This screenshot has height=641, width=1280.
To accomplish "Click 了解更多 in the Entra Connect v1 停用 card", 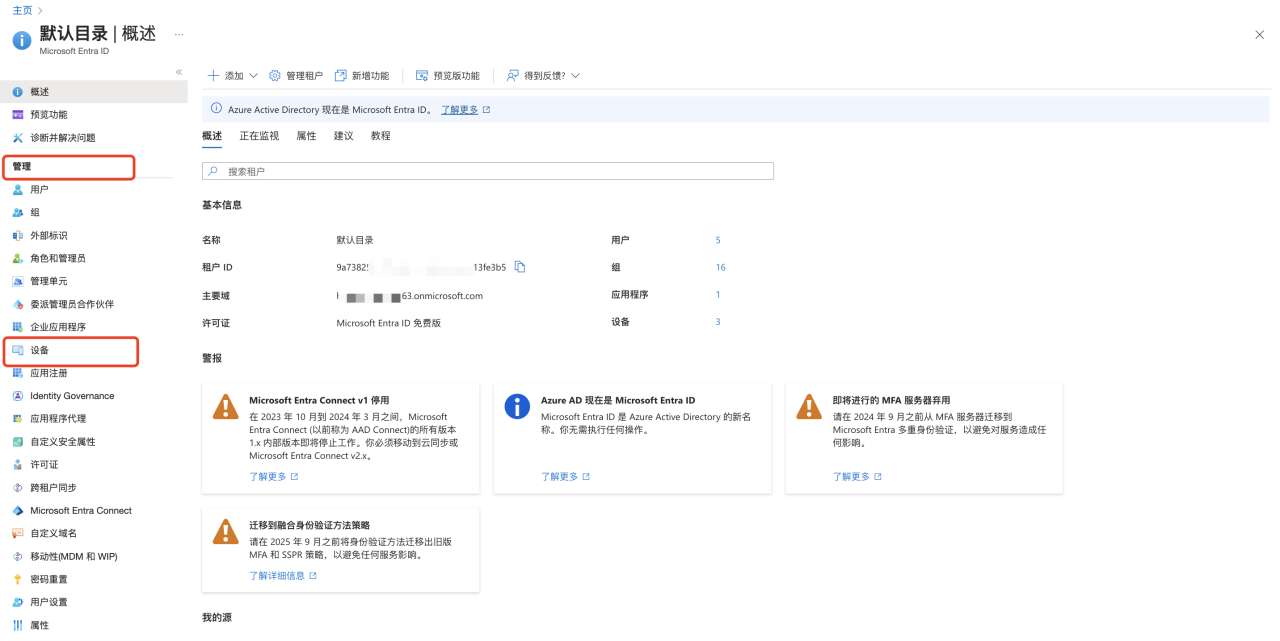I will coord(273,477).
